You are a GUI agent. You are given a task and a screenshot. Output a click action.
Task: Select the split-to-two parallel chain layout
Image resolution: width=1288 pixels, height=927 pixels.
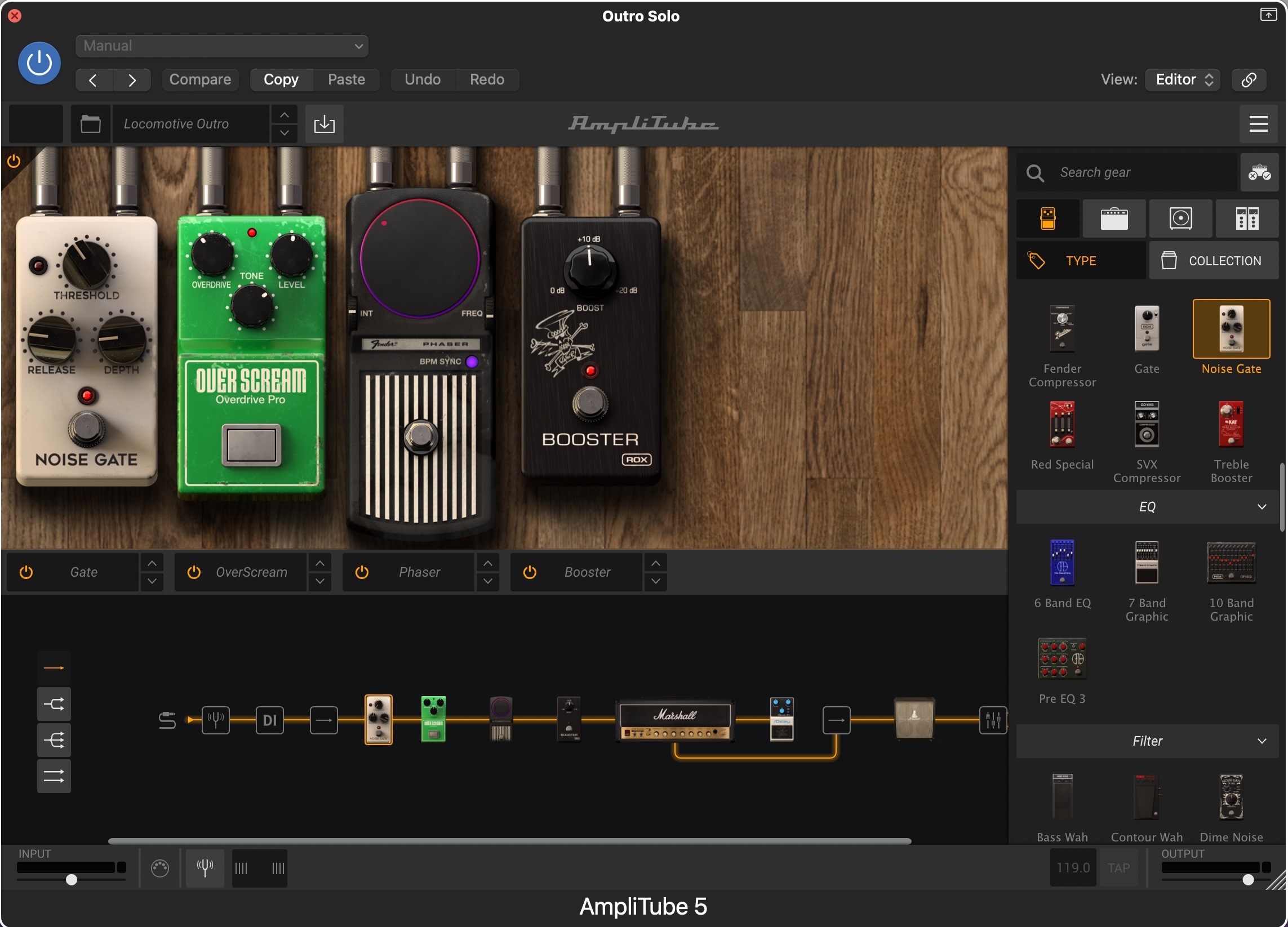54,705
